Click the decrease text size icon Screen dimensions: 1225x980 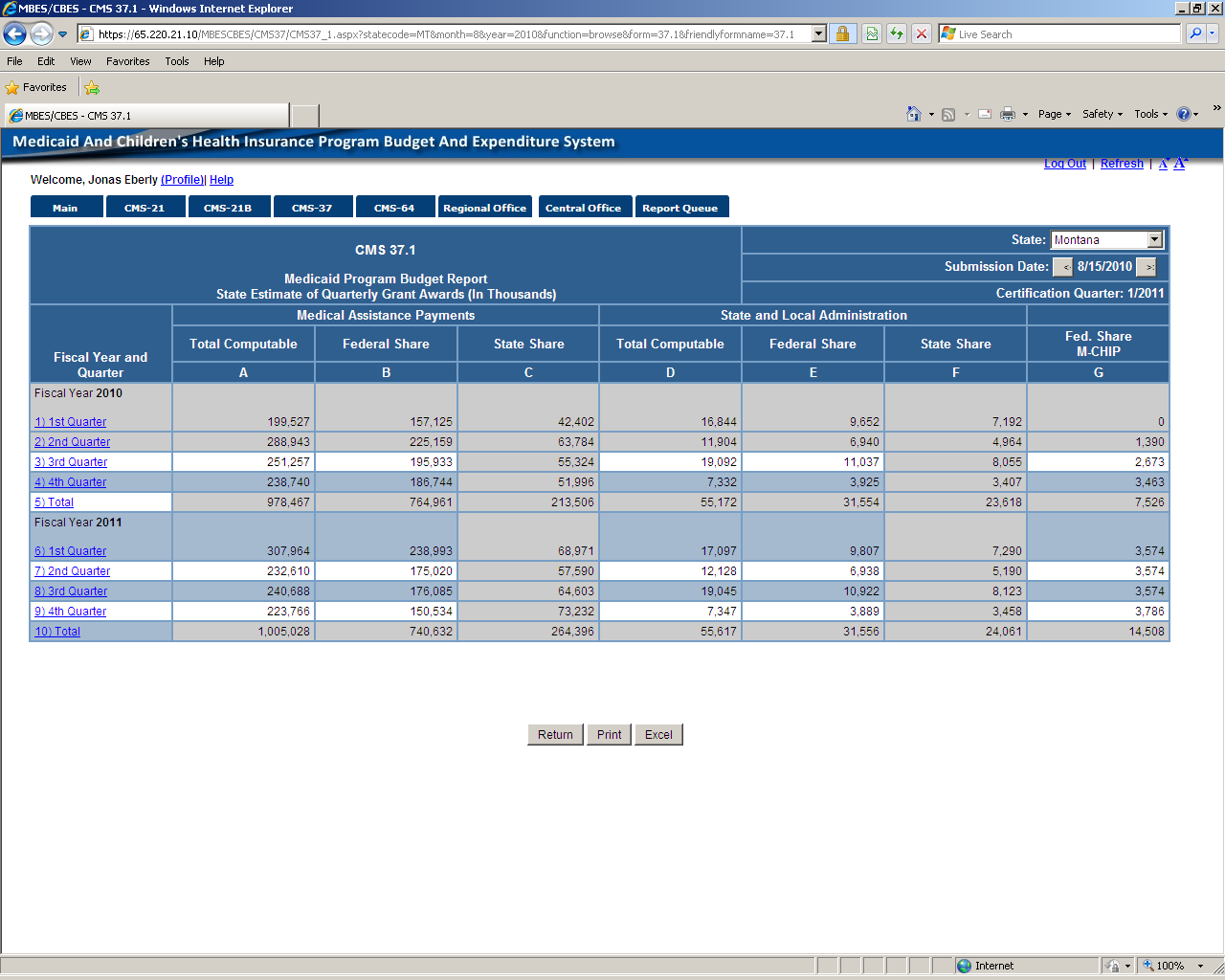click(1164, 164)
